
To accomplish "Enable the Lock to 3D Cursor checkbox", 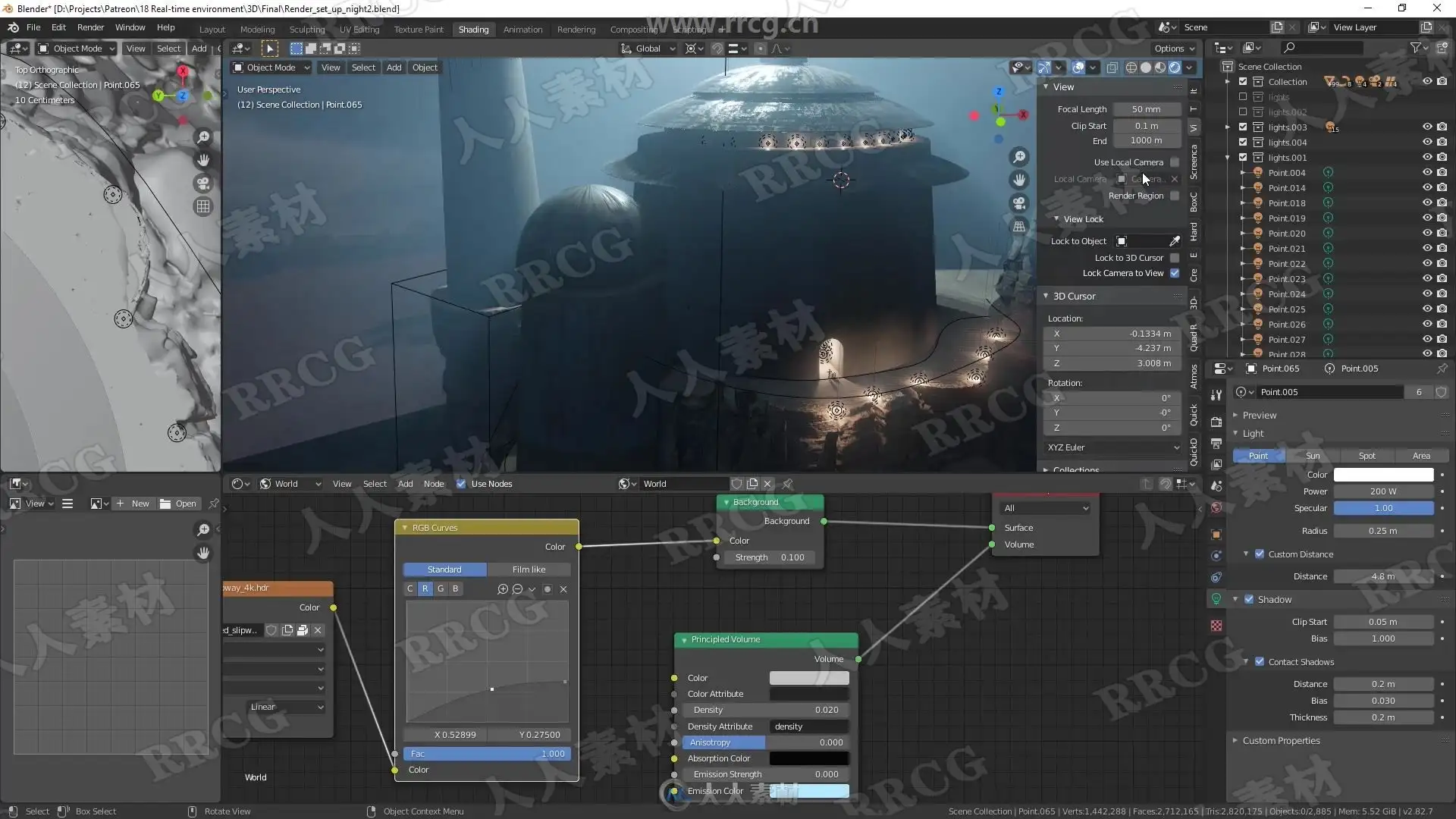I will (1175, 258).
